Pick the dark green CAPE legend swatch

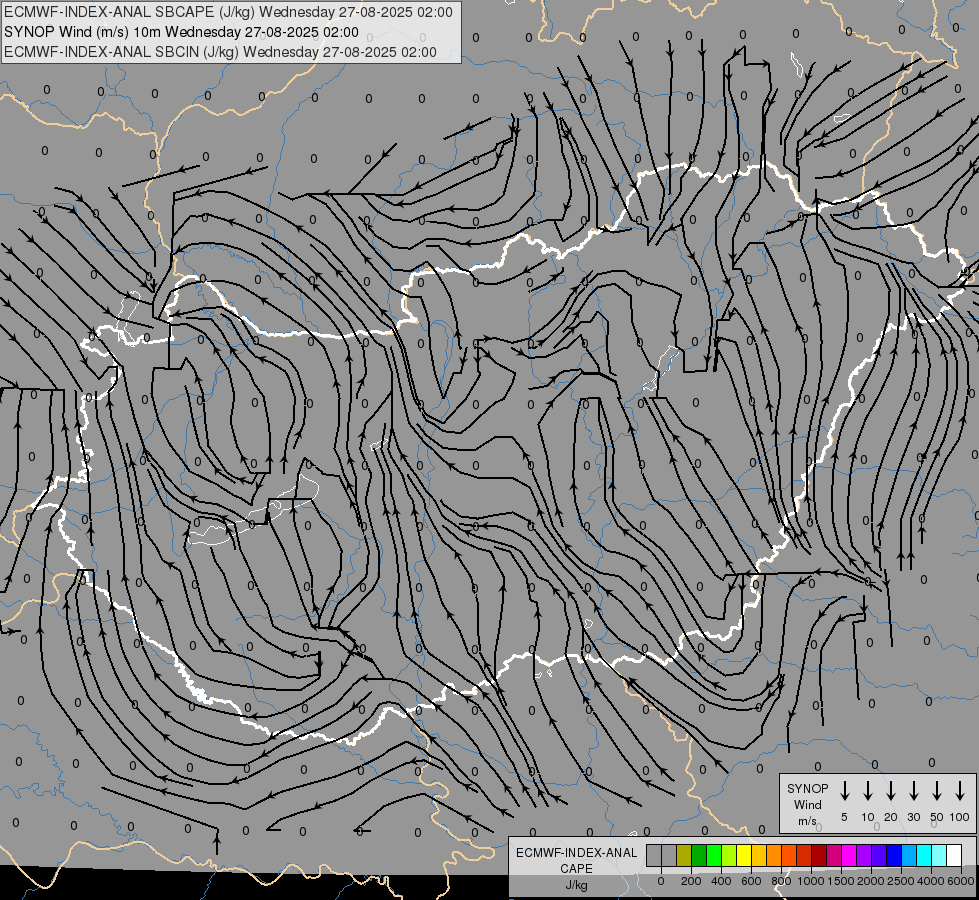(x=699, y=855)
